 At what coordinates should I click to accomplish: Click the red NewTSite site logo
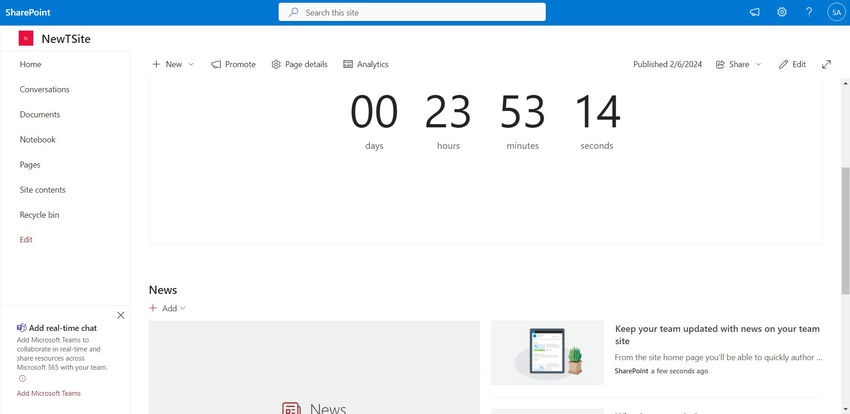[x=26, y=38]
